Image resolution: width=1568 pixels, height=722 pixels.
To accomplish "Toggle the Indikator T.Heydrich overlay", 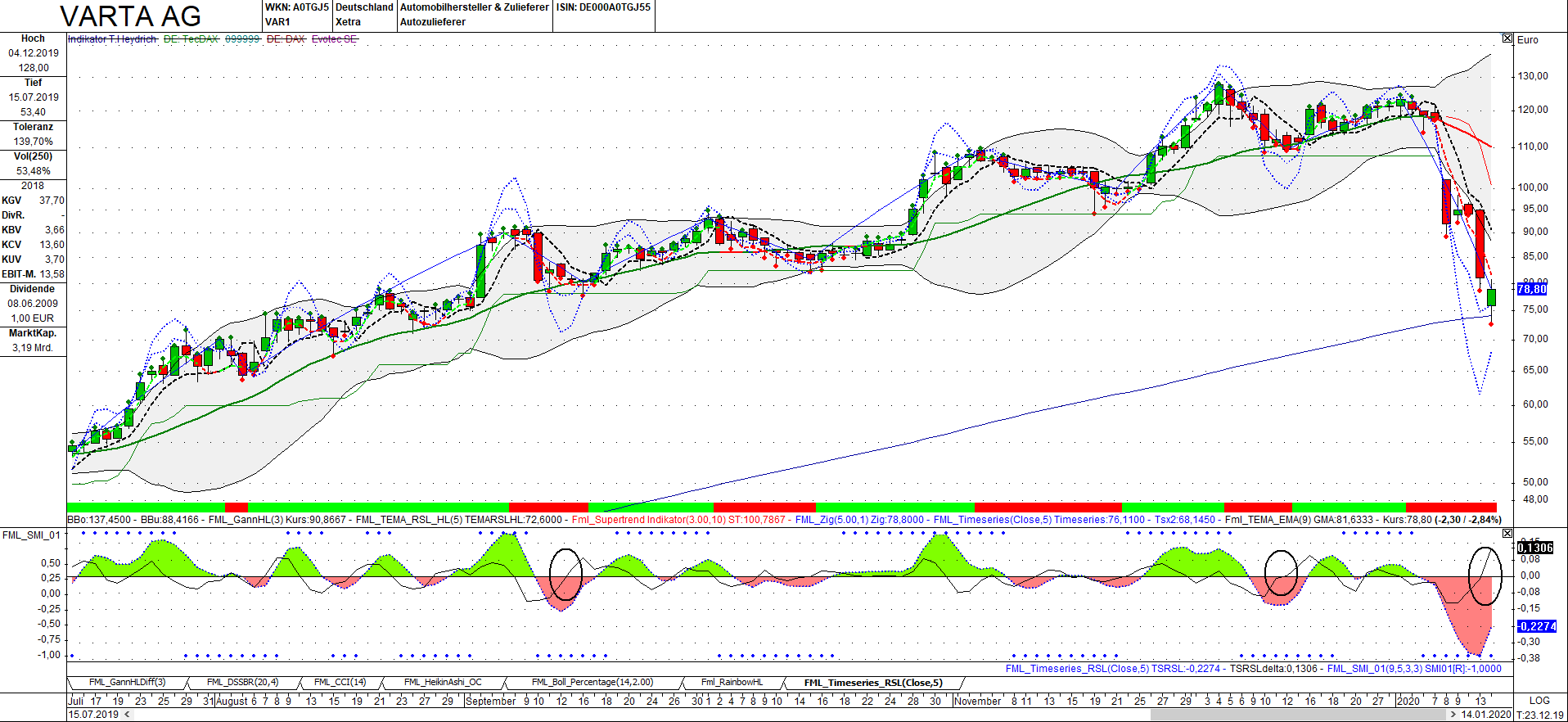I will 112,39.
